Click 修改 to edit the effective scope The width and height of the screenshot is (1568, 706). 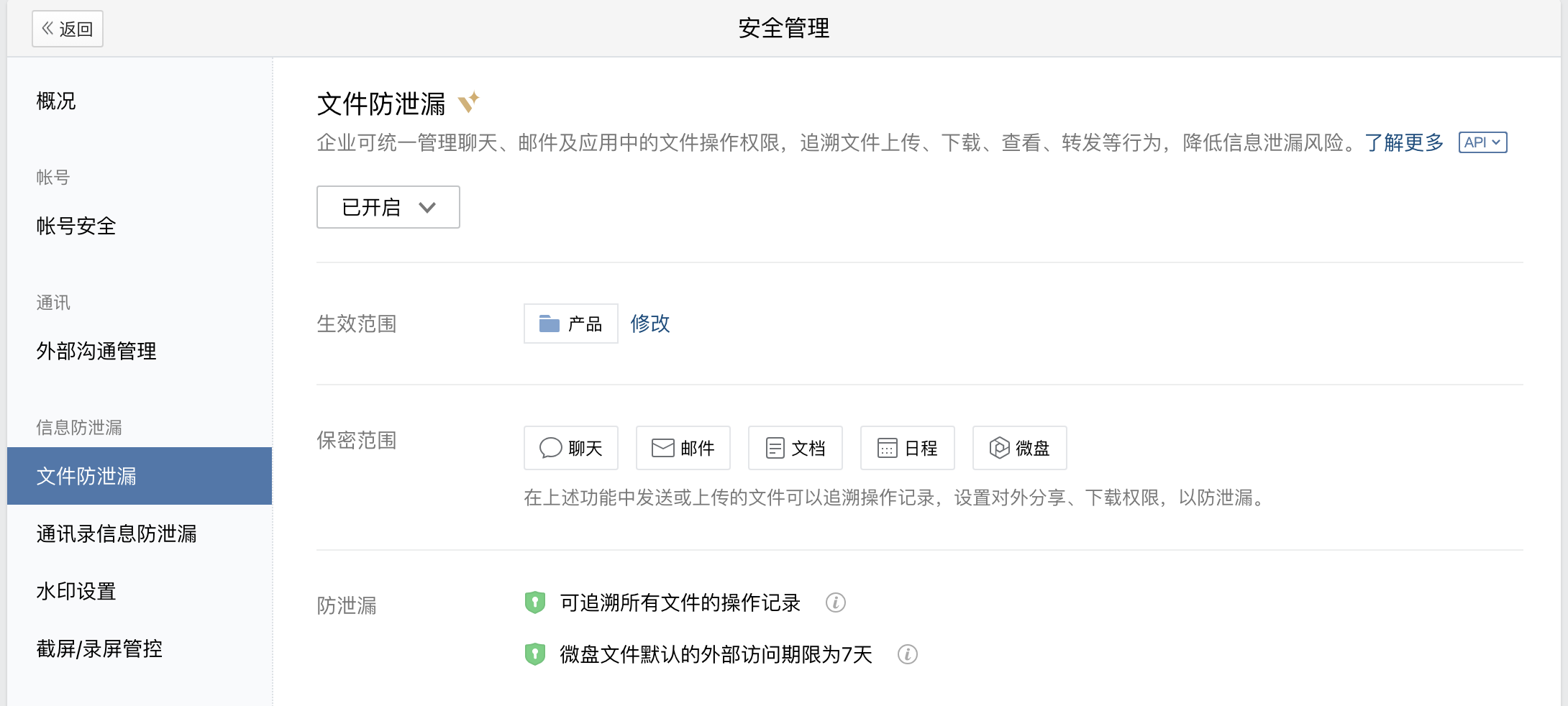pyautogui.click(x=650, y=324)
